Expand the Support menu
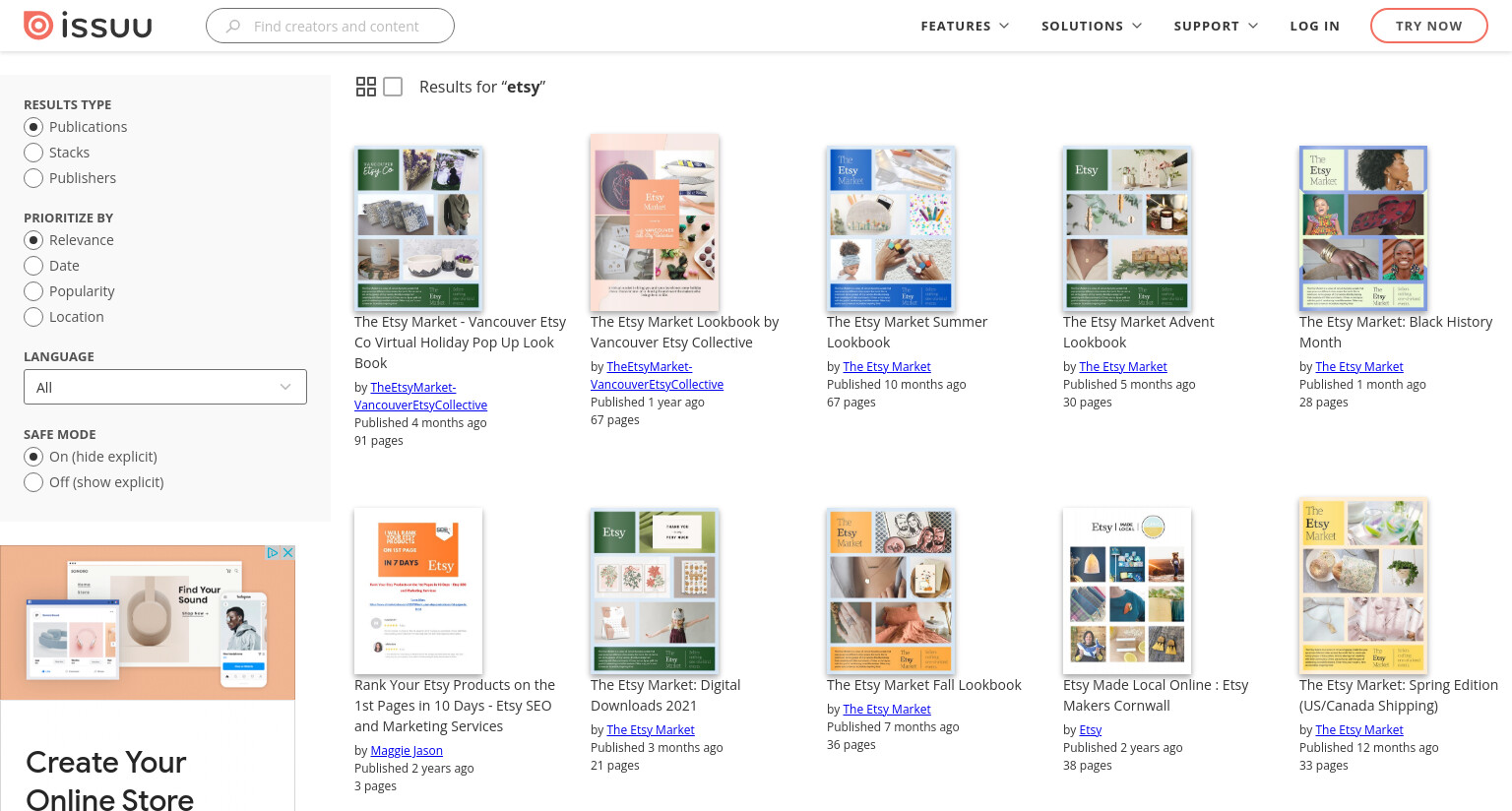The width and height of the screenshot is (1512, 811). (1216, 26)
